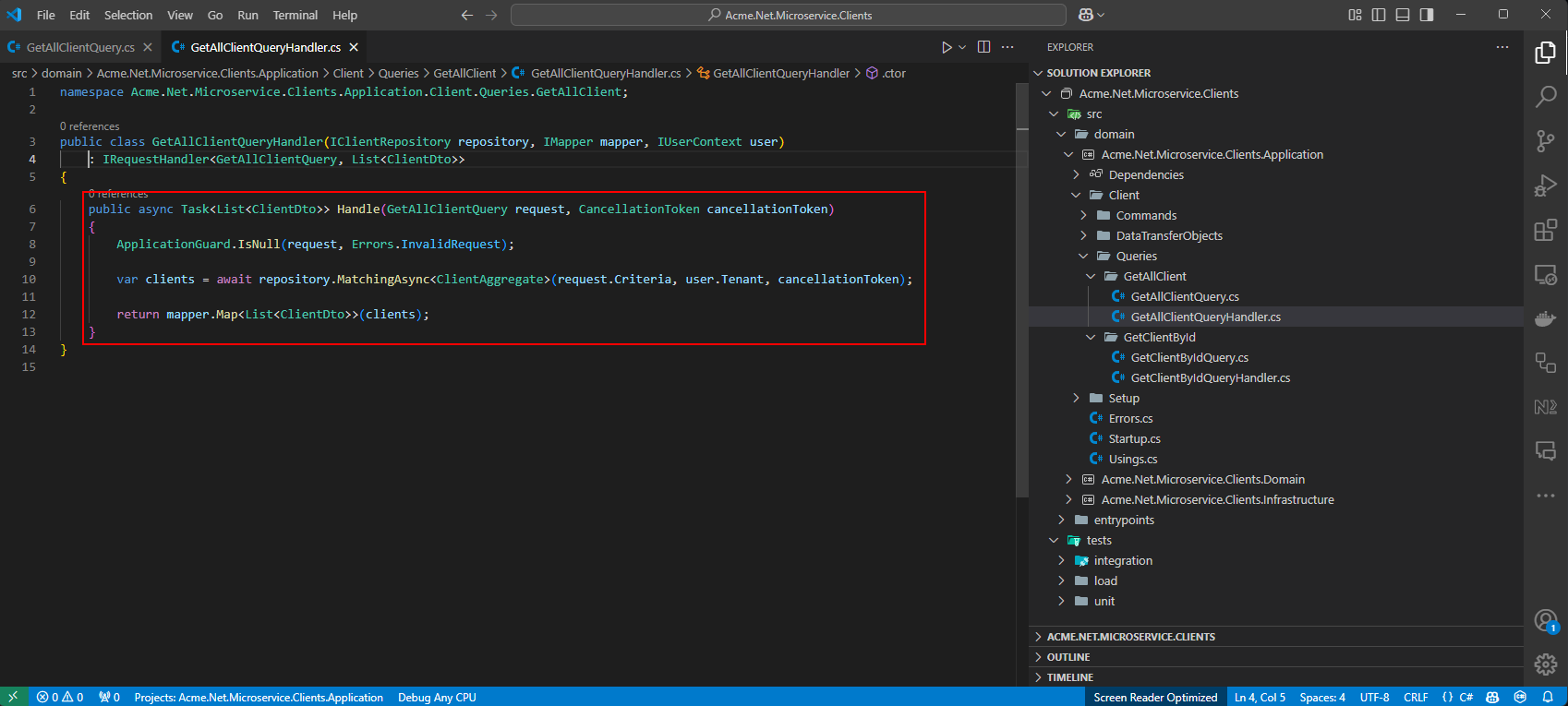Expand the Dependencies node
The width and height of the screenshot is (1568, 706).
1076,174
